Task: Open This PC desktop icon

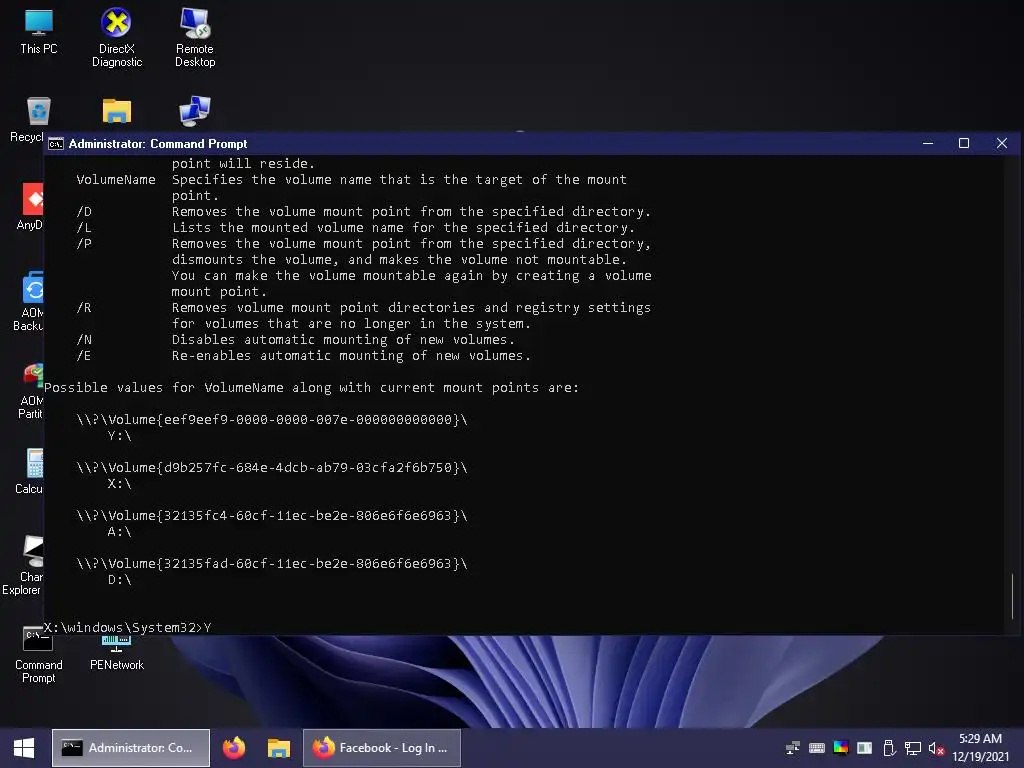Action: pyautogui.click(x=39, y=31)
